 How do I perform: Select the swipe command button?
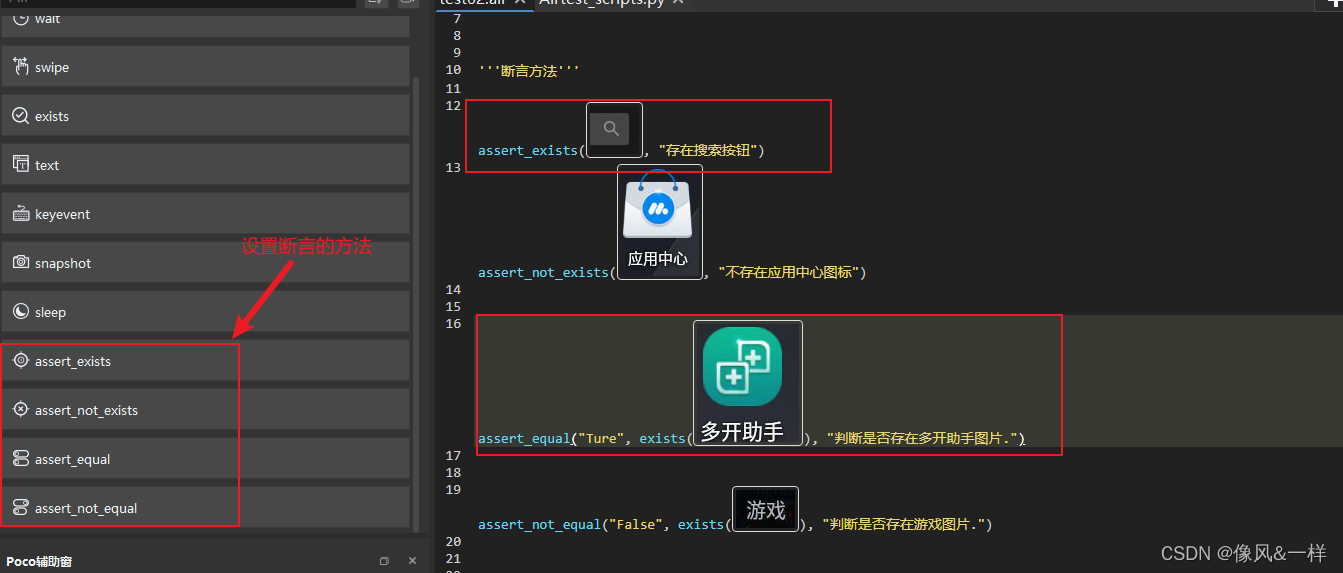[x=205, y=67]
